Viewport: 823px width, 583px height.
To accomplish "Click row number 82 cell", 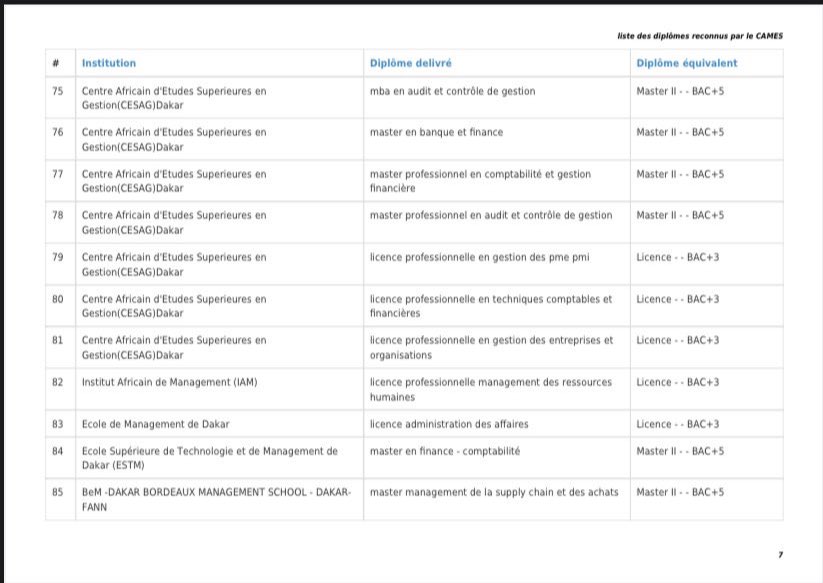I will [x=57, y=382].
